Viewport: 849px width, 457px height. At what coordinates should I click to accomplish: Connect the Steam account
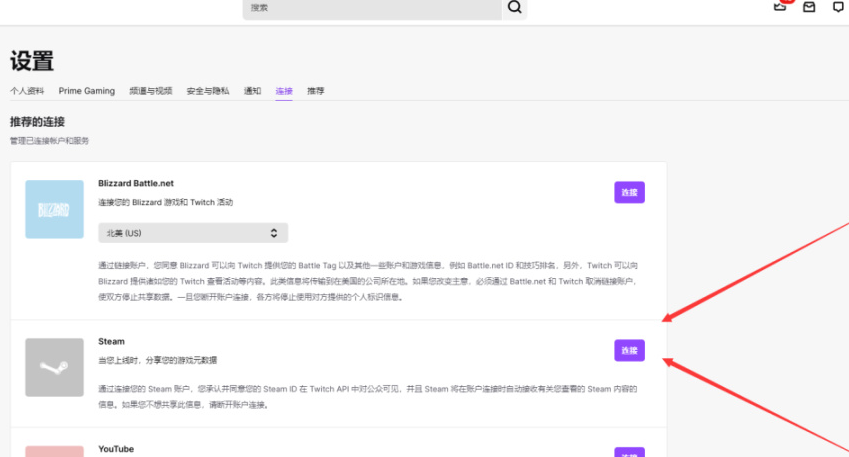point(629,350)
